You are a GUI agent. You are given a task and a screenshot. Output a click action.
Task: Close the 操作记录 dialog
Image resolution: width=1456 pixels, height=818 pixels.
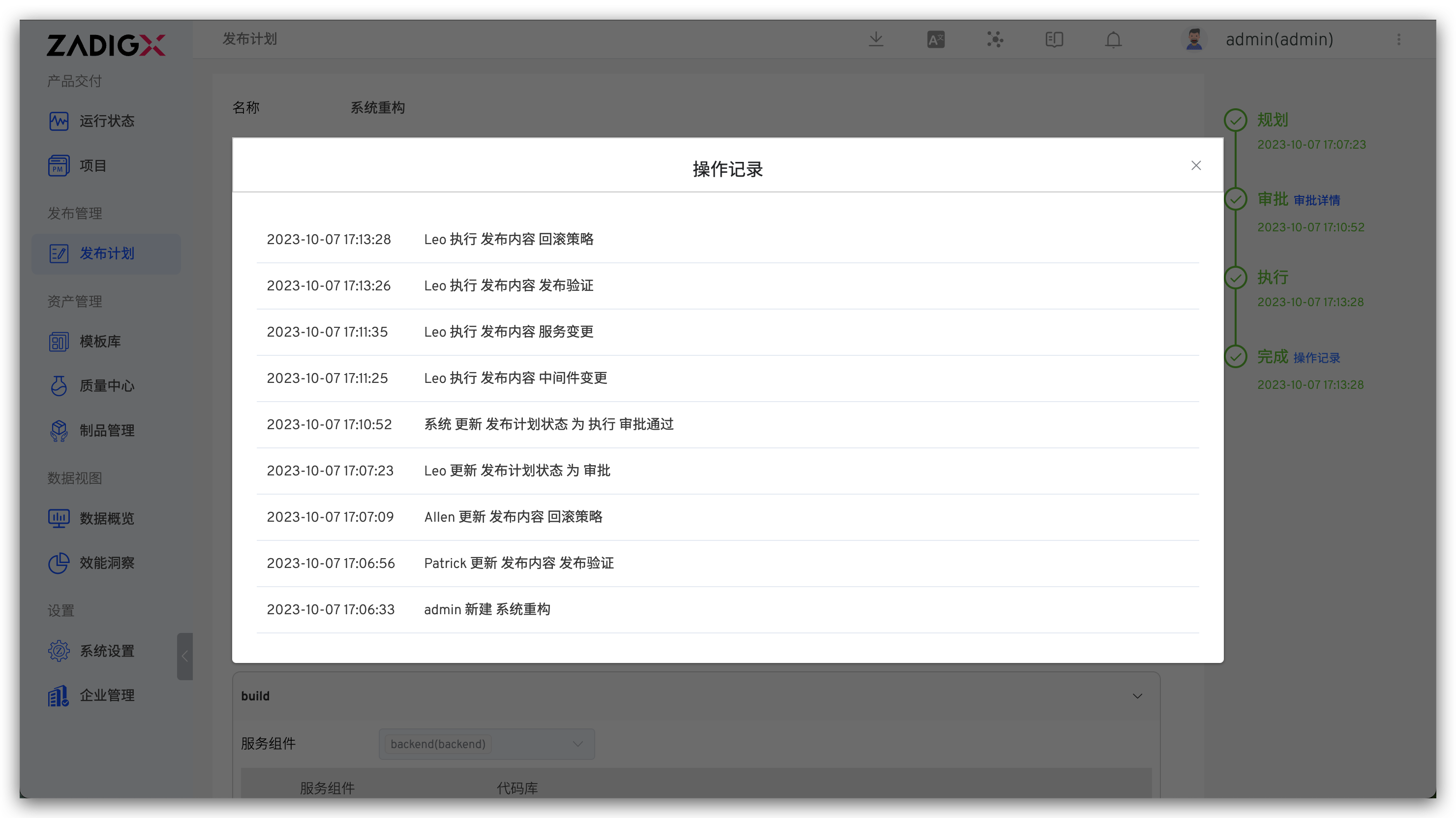[1195, 165]
